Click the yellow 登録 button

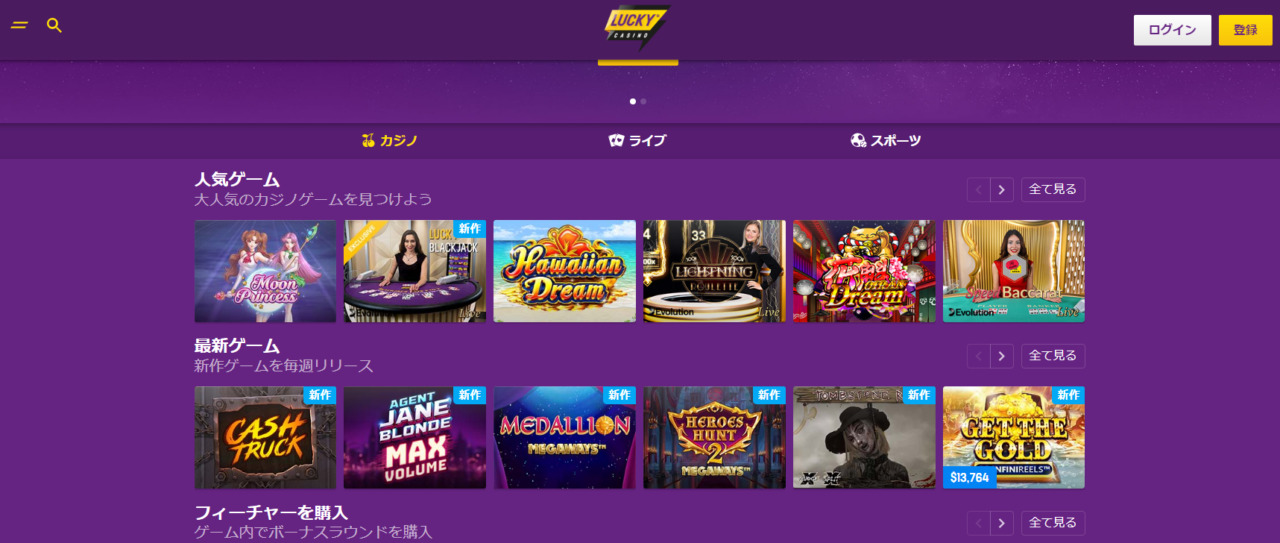click(x=1245, y=30)
